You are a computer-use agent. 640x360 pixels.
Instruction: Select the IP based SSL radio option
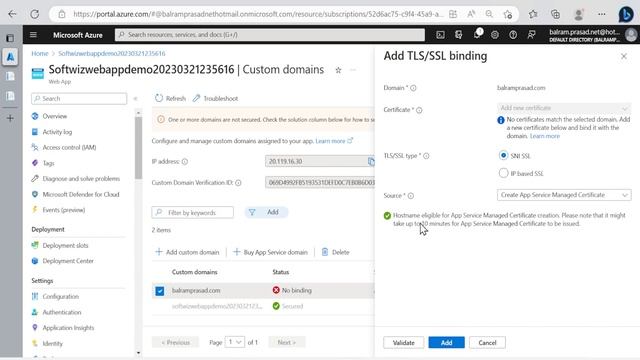point(503,173)
